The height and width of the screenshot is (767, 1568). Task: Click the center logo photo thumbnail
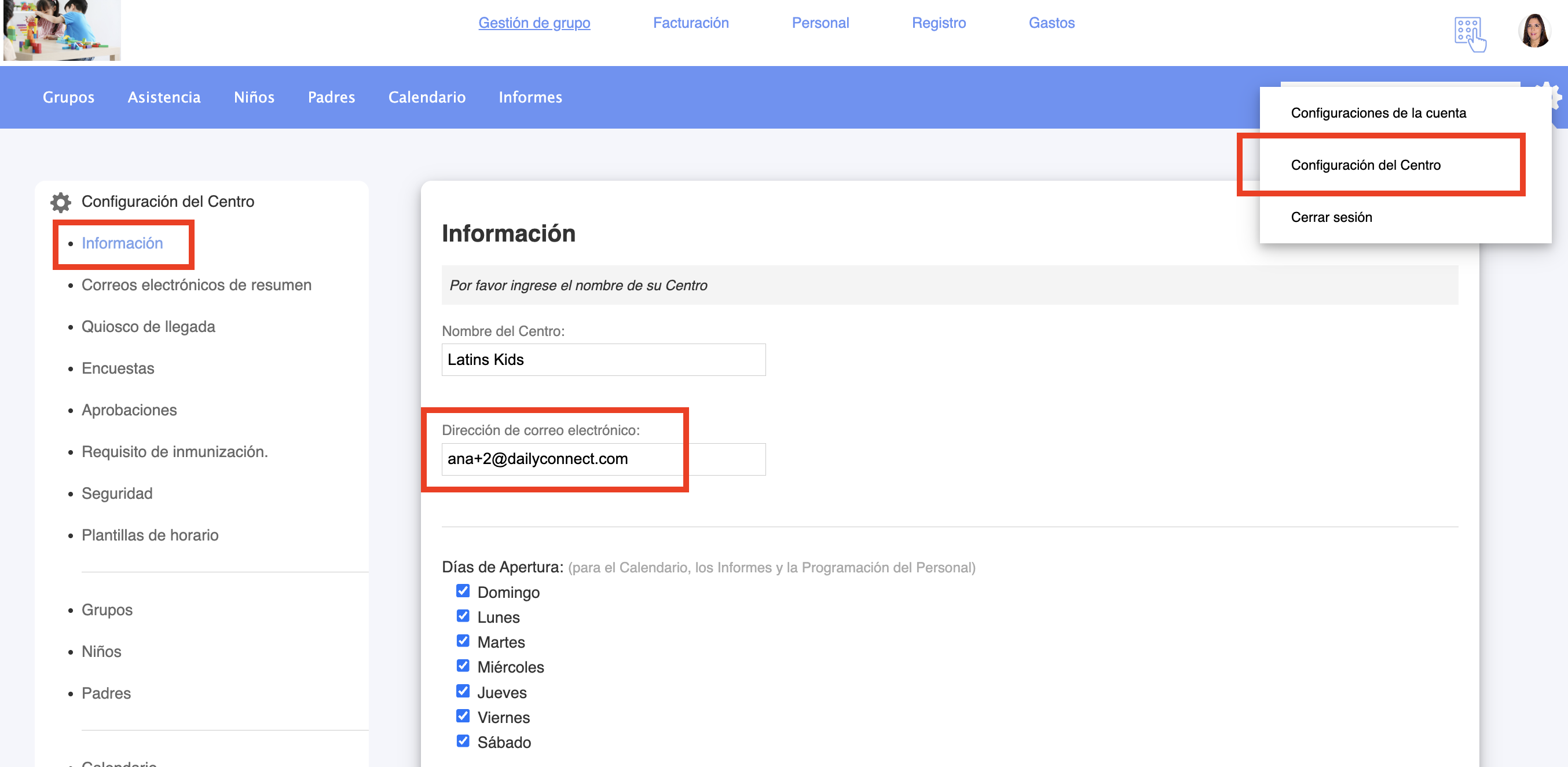[x=61, y=30]
